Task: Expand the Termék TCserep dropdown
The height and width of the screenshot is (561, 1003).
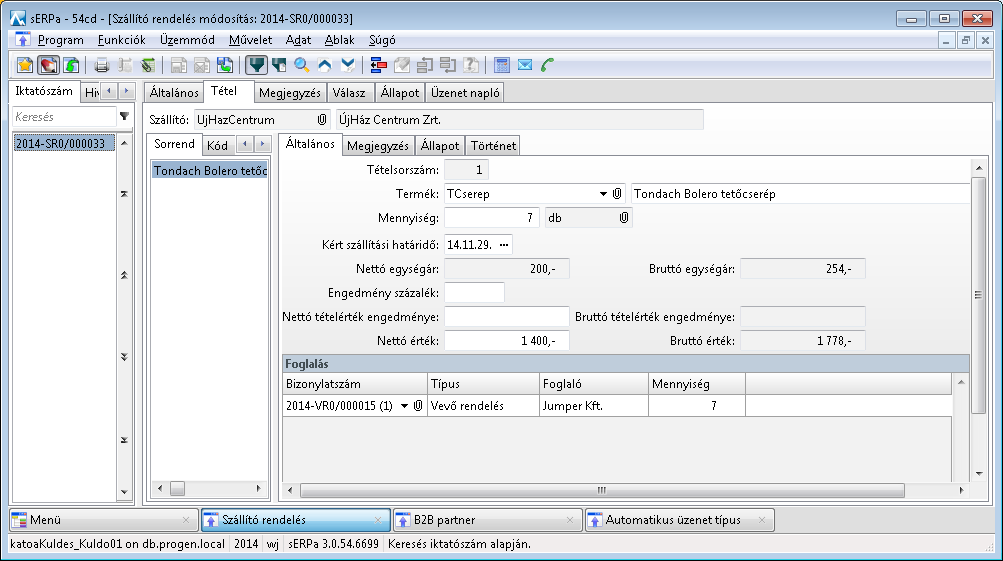Action: pos(603,194)
